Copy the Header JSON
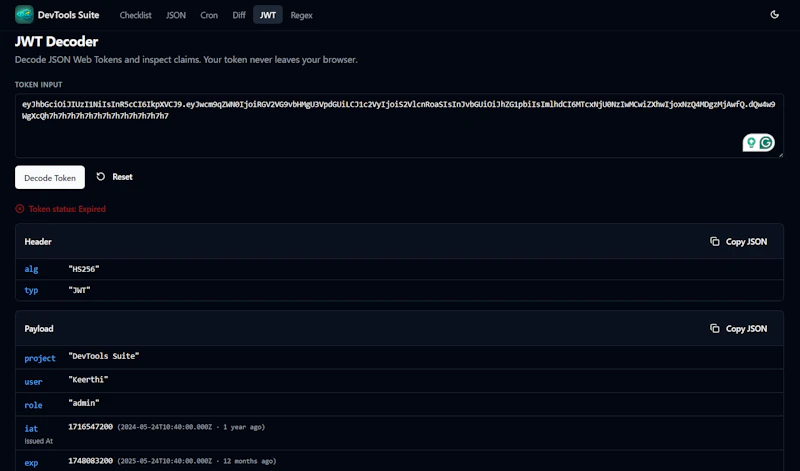 click(738, 241)
